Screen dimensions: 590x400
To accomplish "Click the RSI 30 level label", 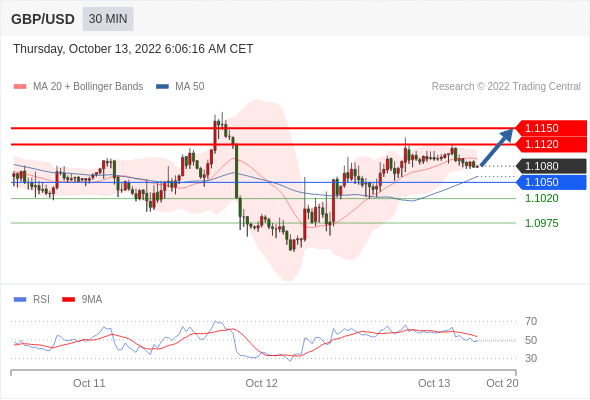I will pos(531,358).
